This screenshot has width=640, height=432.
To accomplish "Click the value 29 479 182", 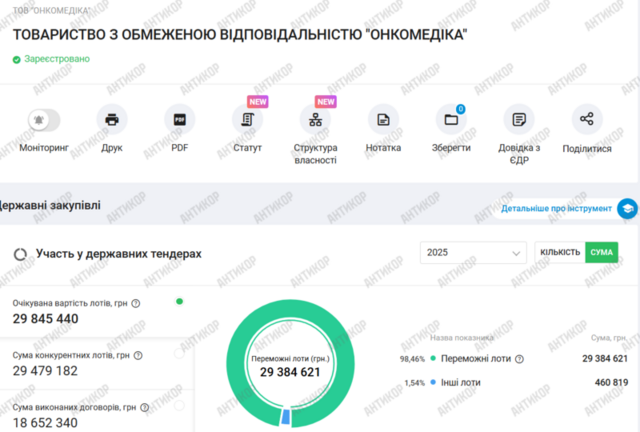I will (45, 371).
